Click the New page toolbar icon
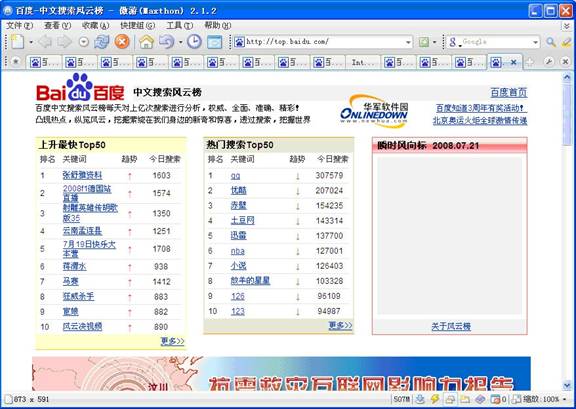The height and width of the screenshot is (409, 576). click(18, 42)
